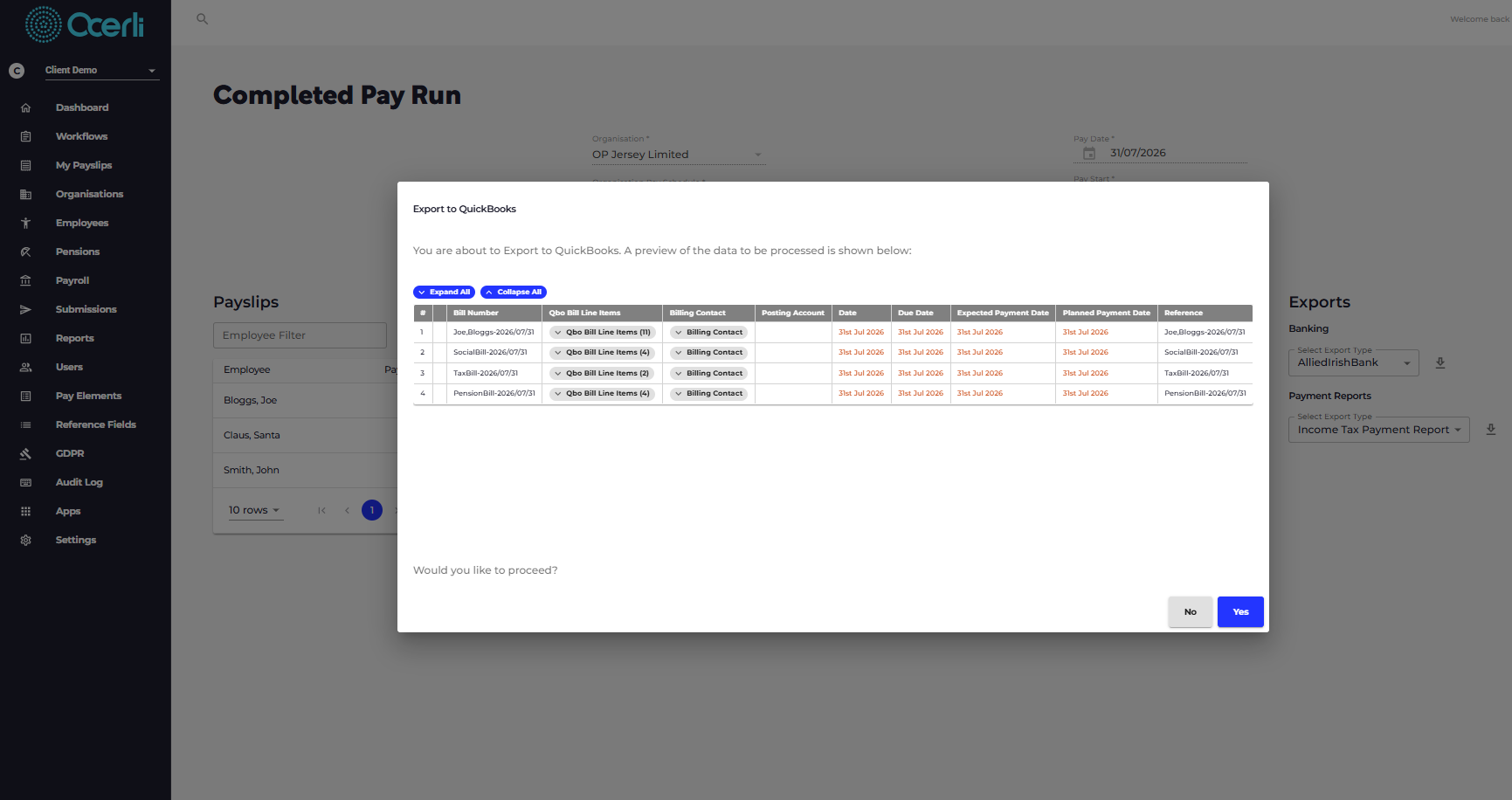This screenshot has width=1512, height=800.
Task: Click the Employees sidebar icon
Action: point(25,223)
